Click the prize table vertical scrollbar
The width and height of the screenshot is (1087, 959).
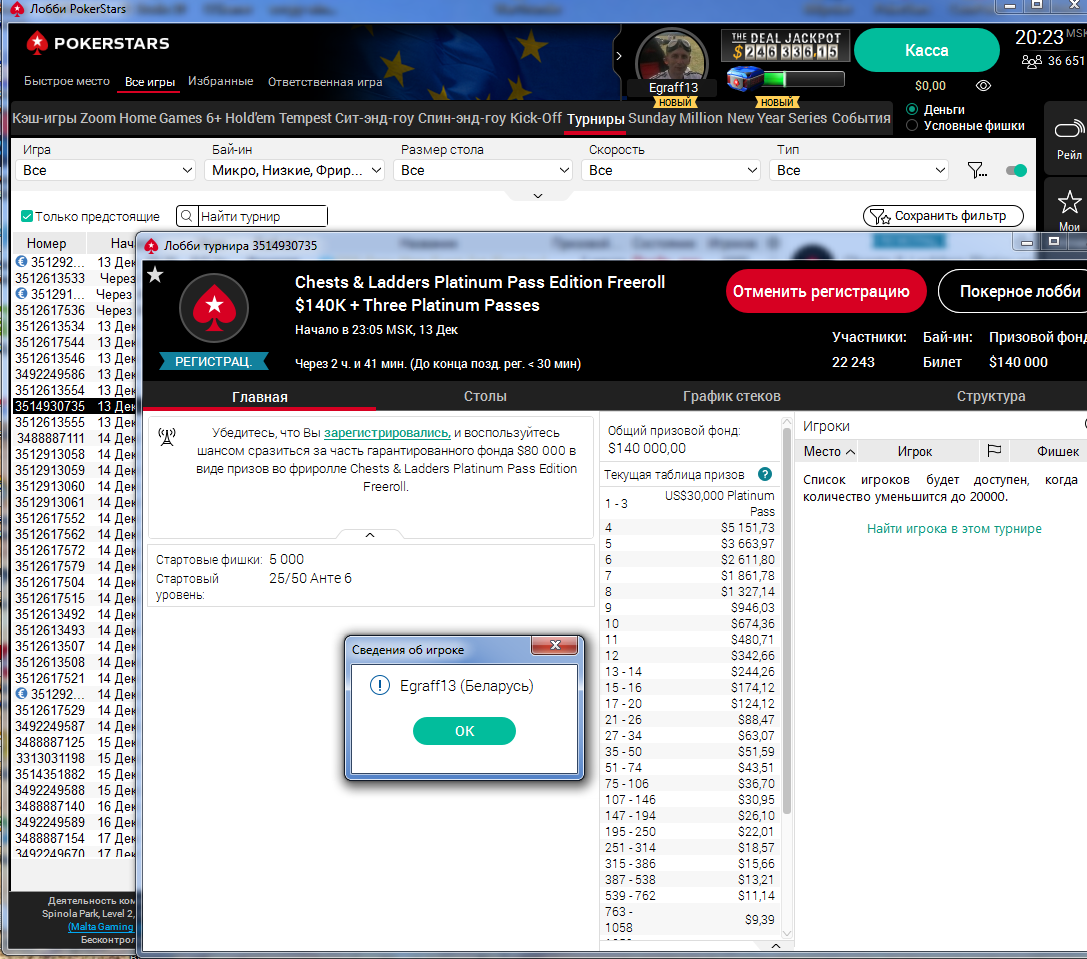(x=787, y=621)
